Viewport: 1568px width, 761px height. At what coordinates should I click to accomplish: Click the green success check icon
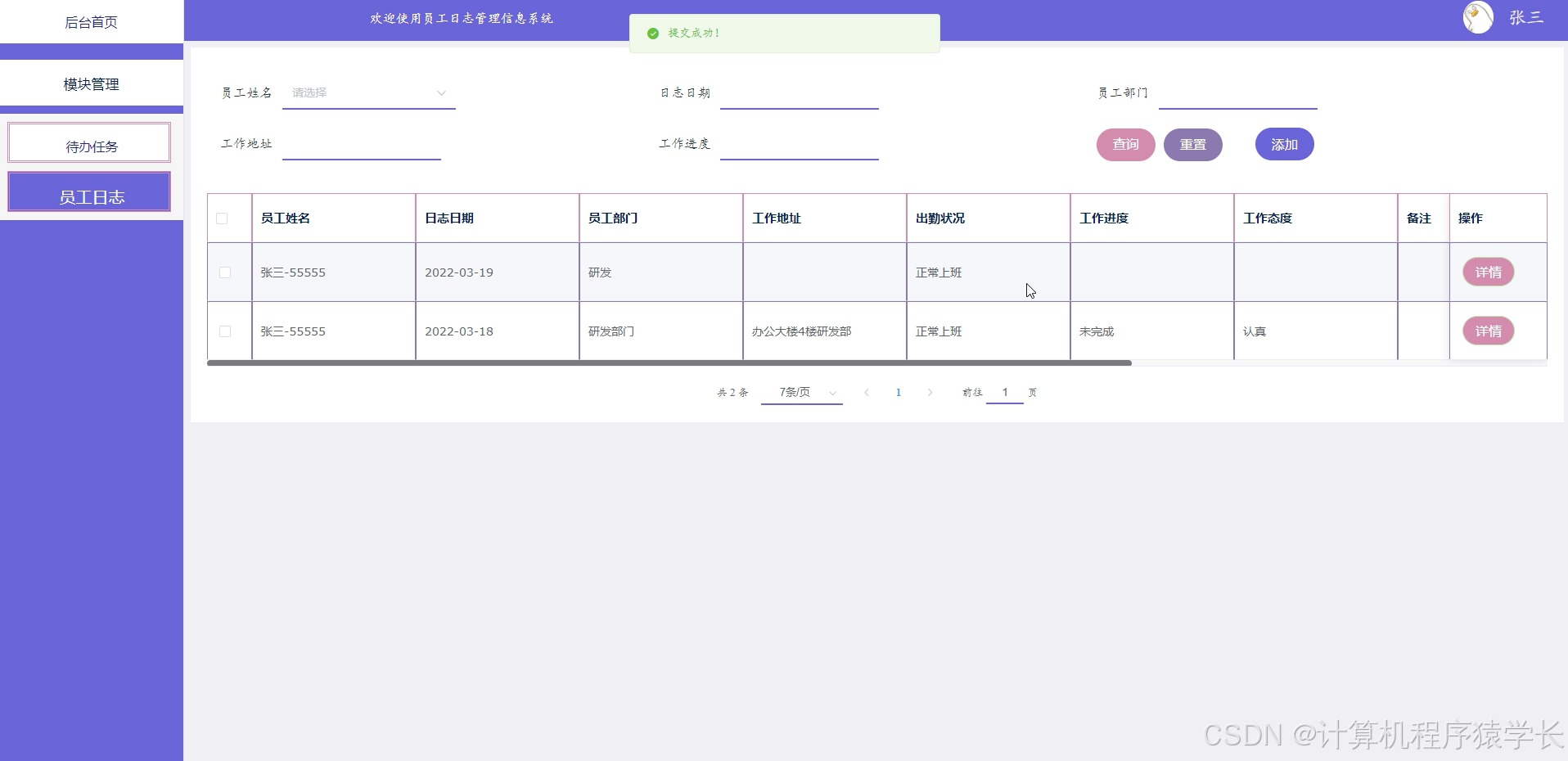click(x=653, y=34)
